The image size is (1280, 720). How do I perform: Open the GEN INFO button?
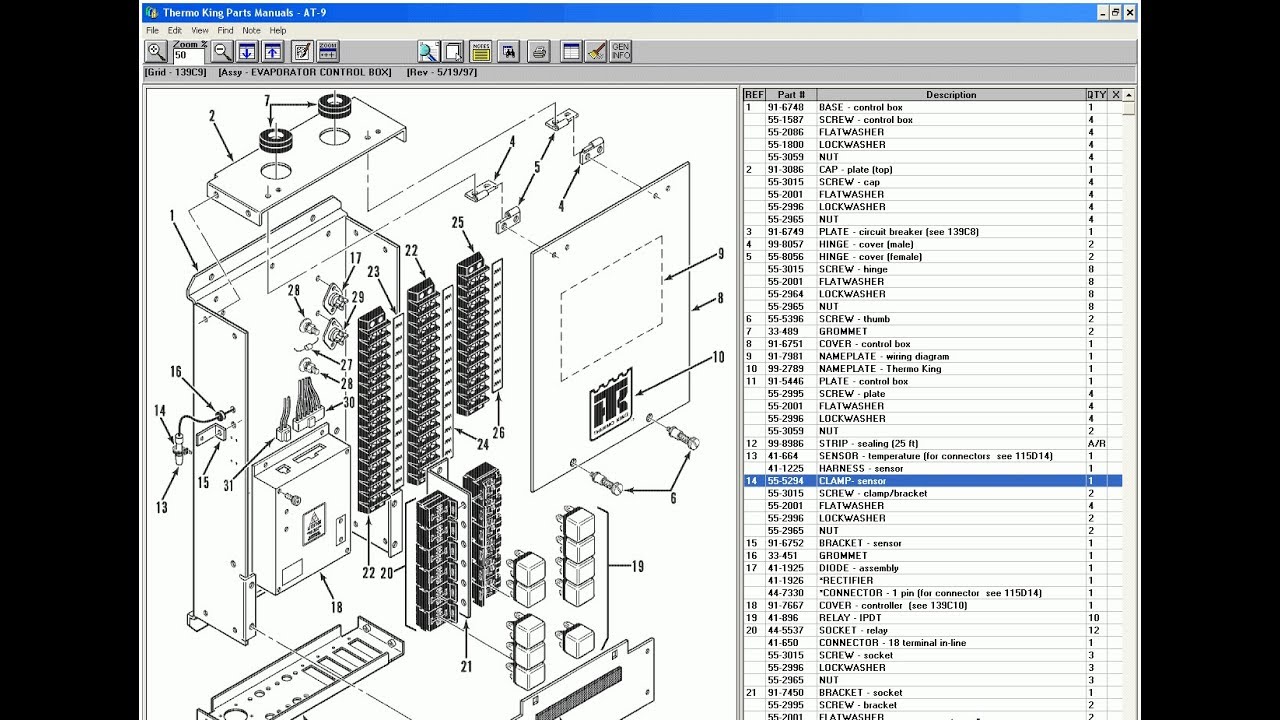coord(621,51)
